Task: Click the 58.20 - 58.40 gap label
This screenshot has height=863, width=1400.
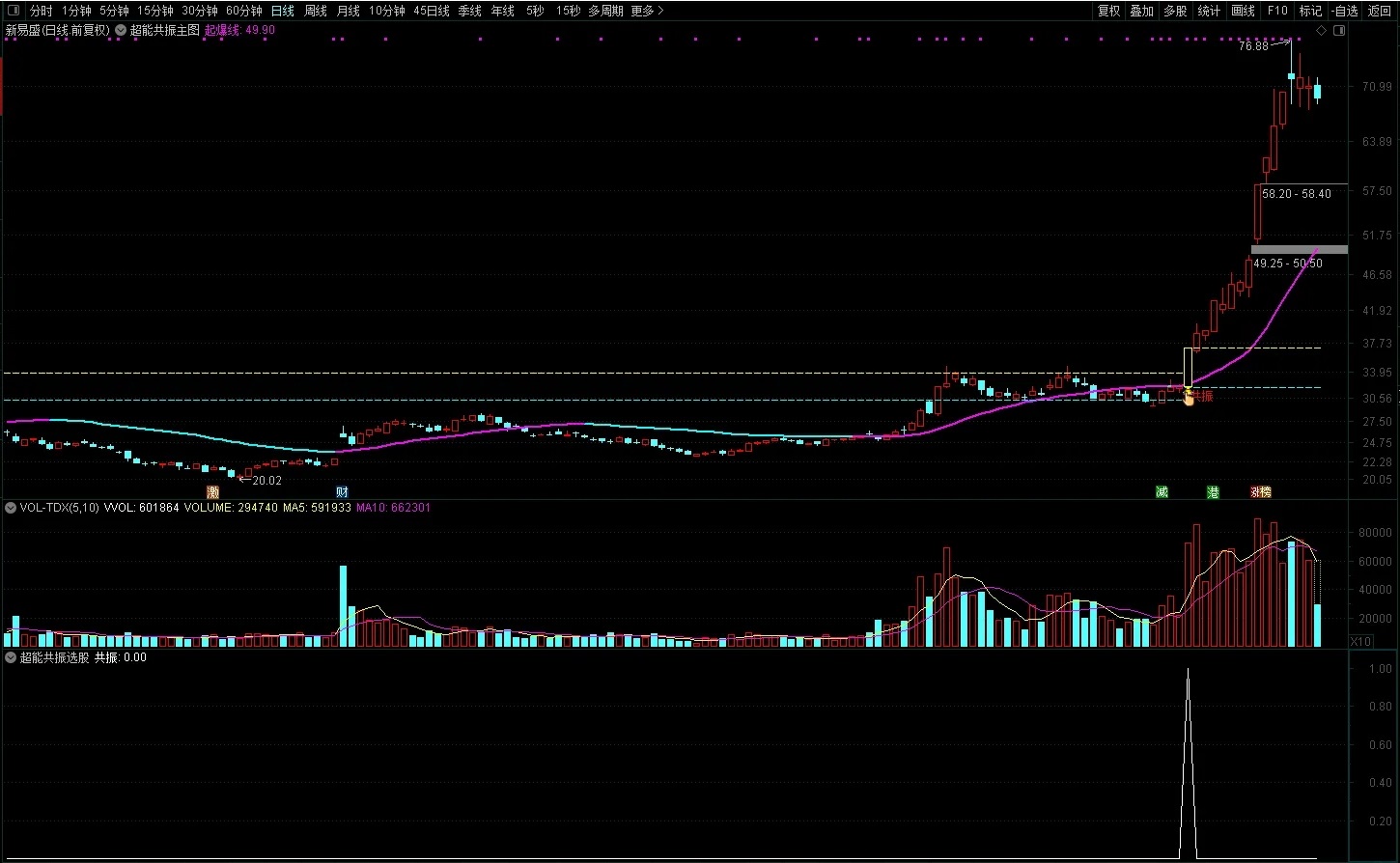Action: (1296, 194)
